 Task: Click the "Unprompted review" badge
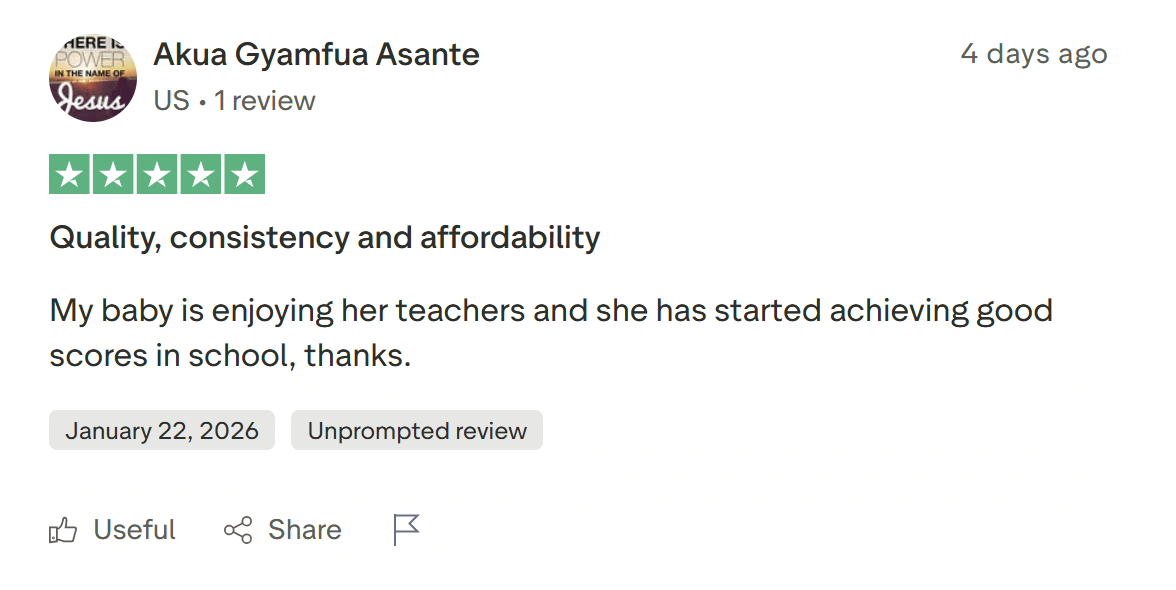click(x=417, y=431)
